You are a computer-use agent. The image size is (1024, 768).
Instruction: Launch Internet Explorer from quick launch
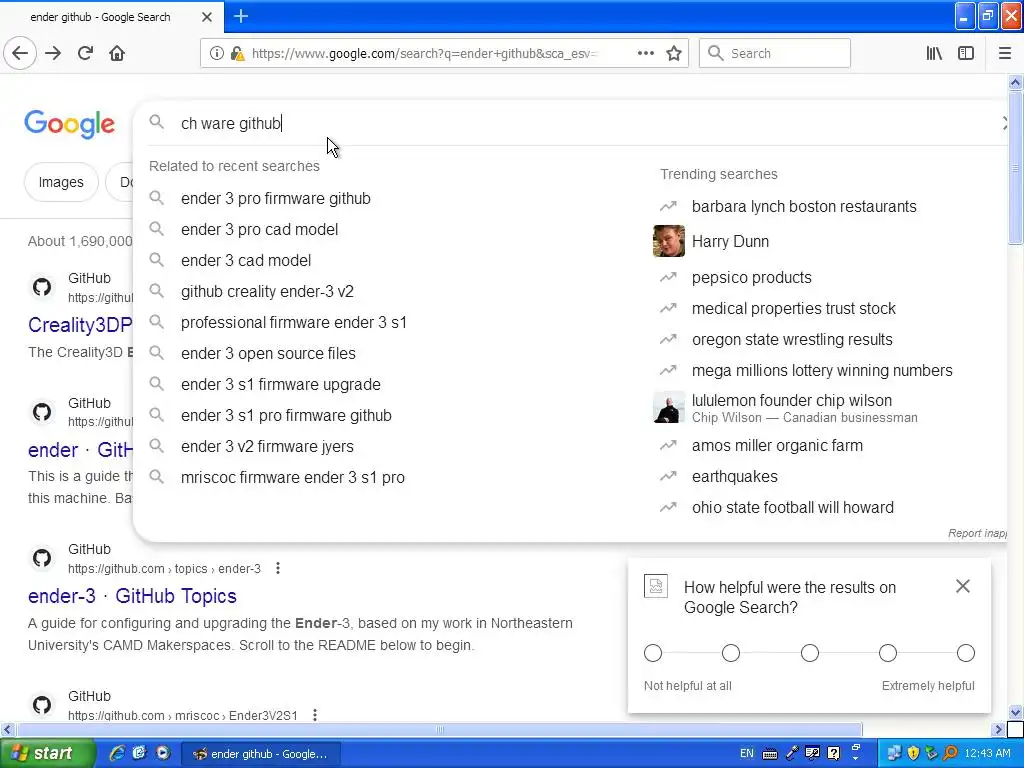tap(117, 753)
